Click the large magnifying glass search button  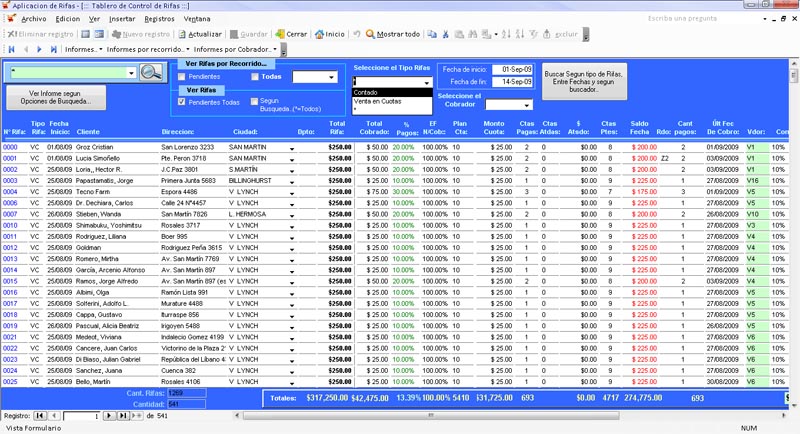tap(152, 72)
